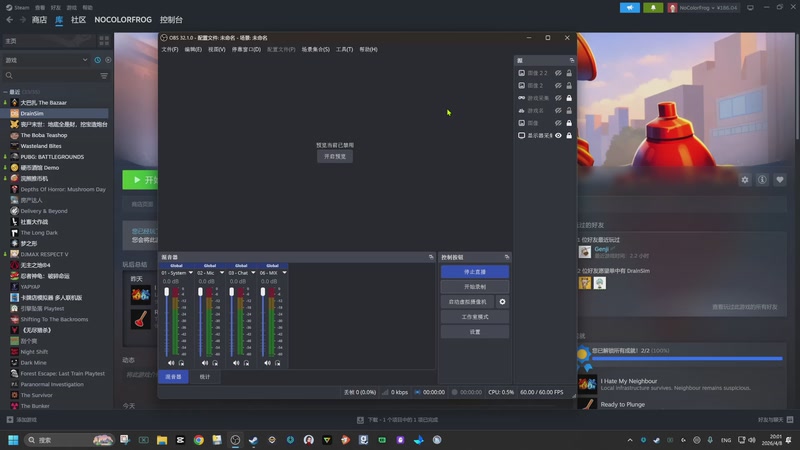800x450 pixels.
Task: Show the 图像 source
Action: tap(558, 123)
